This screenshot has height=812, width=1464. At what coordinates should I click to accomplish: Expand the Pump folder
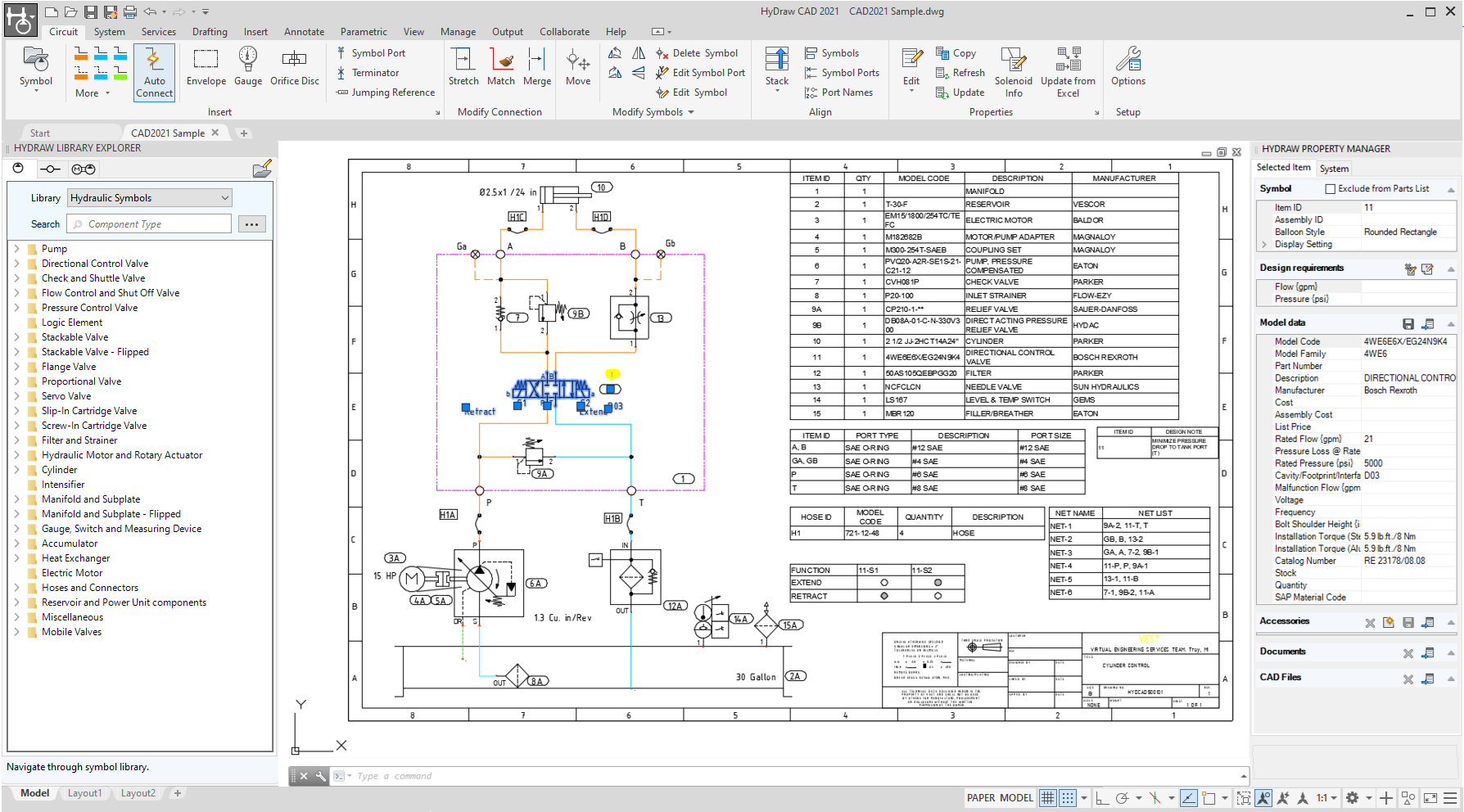coord(16,249)
